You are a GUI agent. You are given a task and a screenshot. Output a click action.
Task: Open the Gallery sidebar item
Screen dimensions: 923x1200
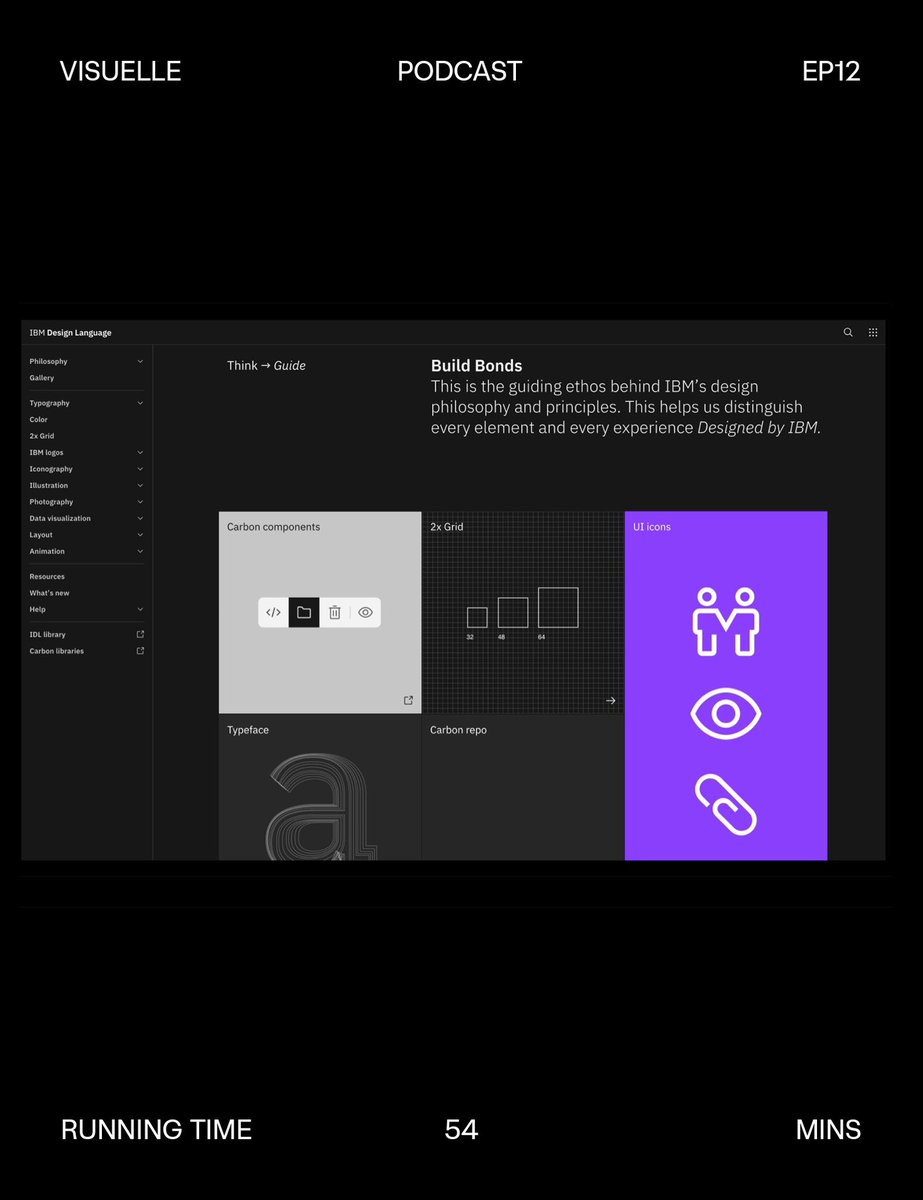(42, 378)
